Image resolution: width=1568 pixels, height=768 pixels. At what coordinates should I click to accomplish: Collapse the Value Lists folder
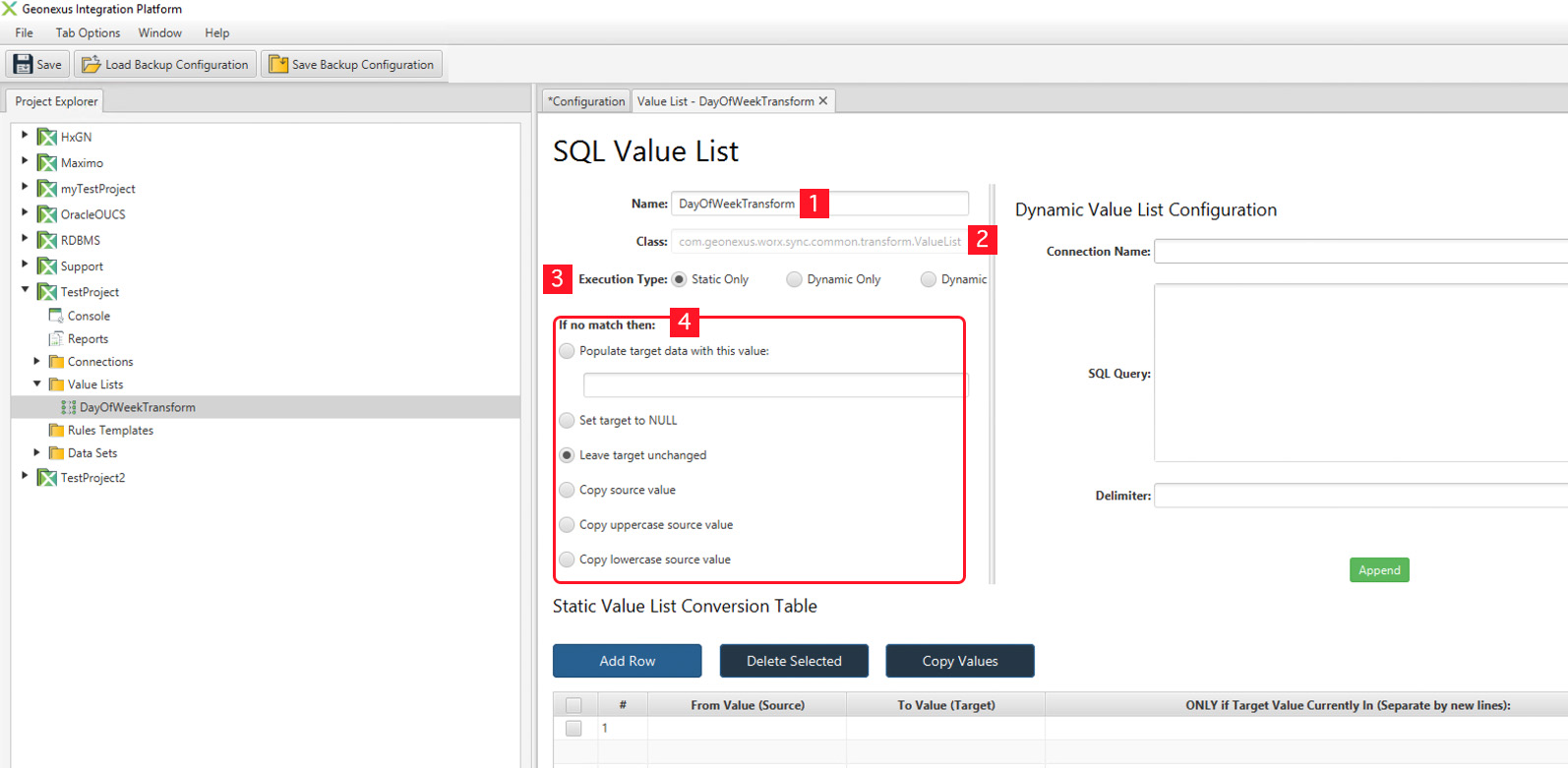(37, 384)
